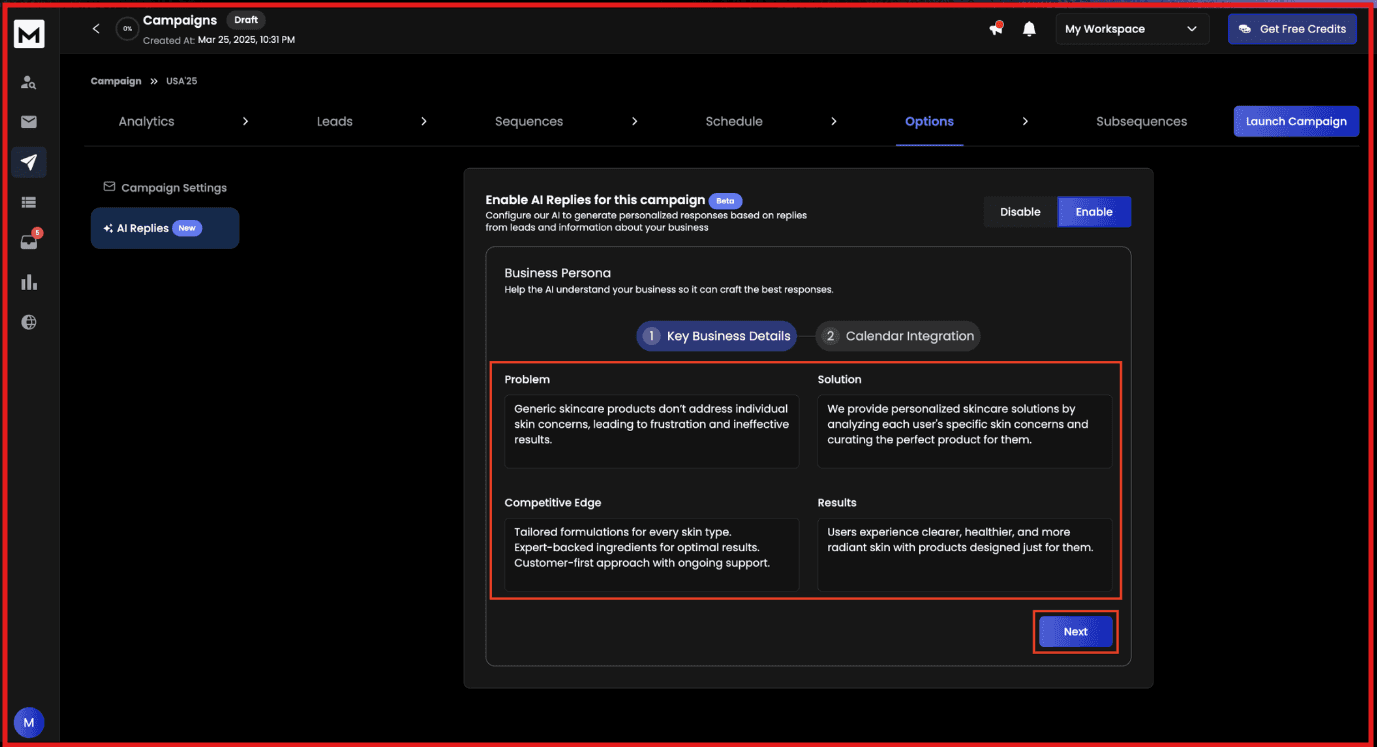Screen dimensions: 1377x747
Task: Open the Analytics bar chart sidebar icon
Action: [29, 281]
